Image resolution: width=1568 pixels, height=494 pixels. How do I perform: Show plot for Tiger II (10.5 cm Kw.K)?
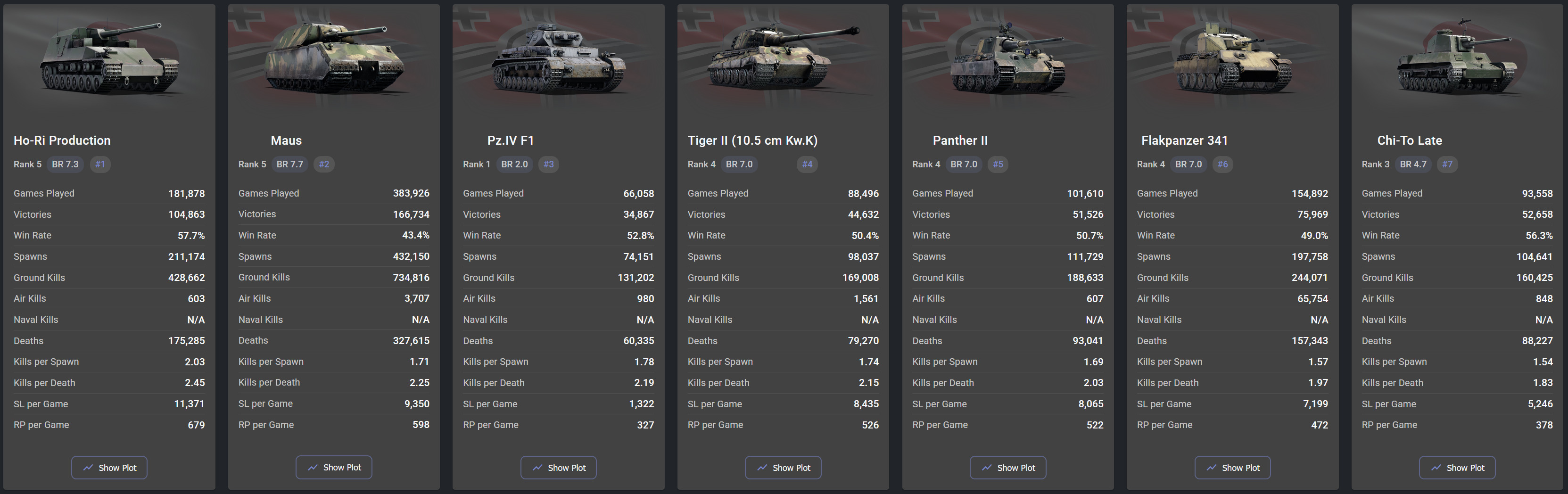tap(783, 467)
